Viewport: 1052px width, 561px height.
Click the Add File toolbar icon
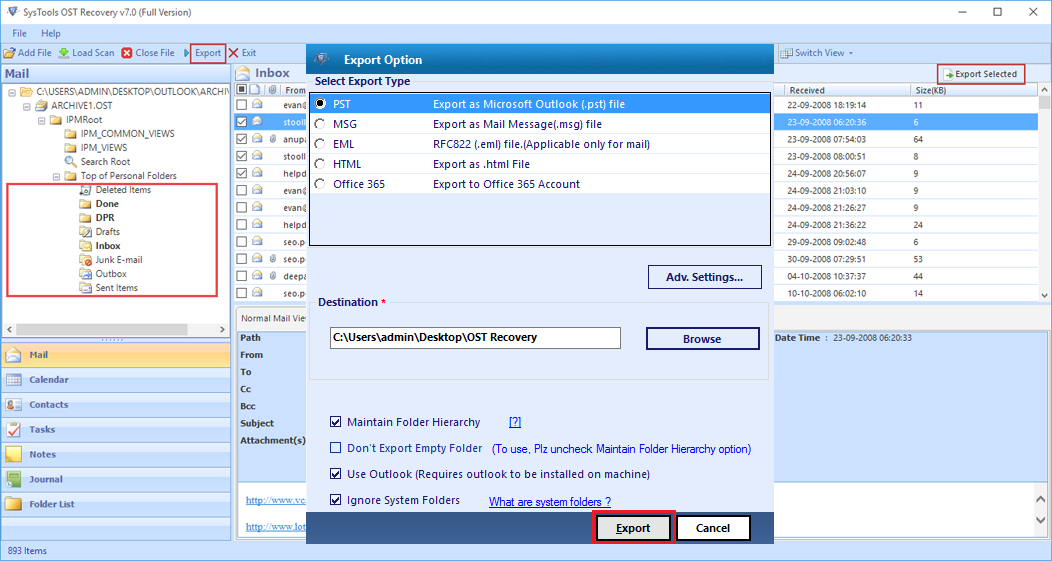(9, 53)
